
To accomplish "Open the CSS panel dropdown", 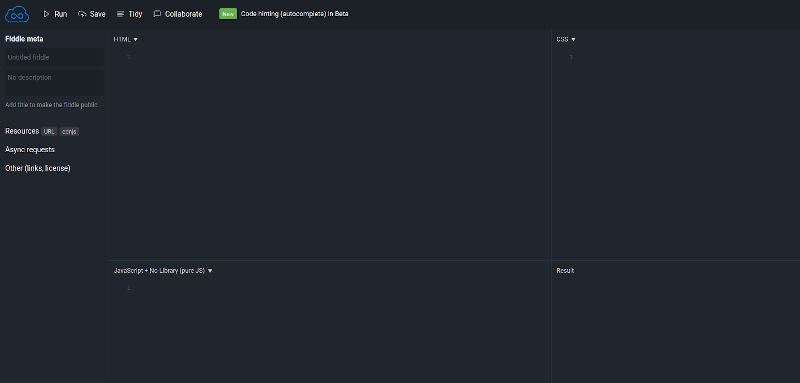I will (566, 39).
